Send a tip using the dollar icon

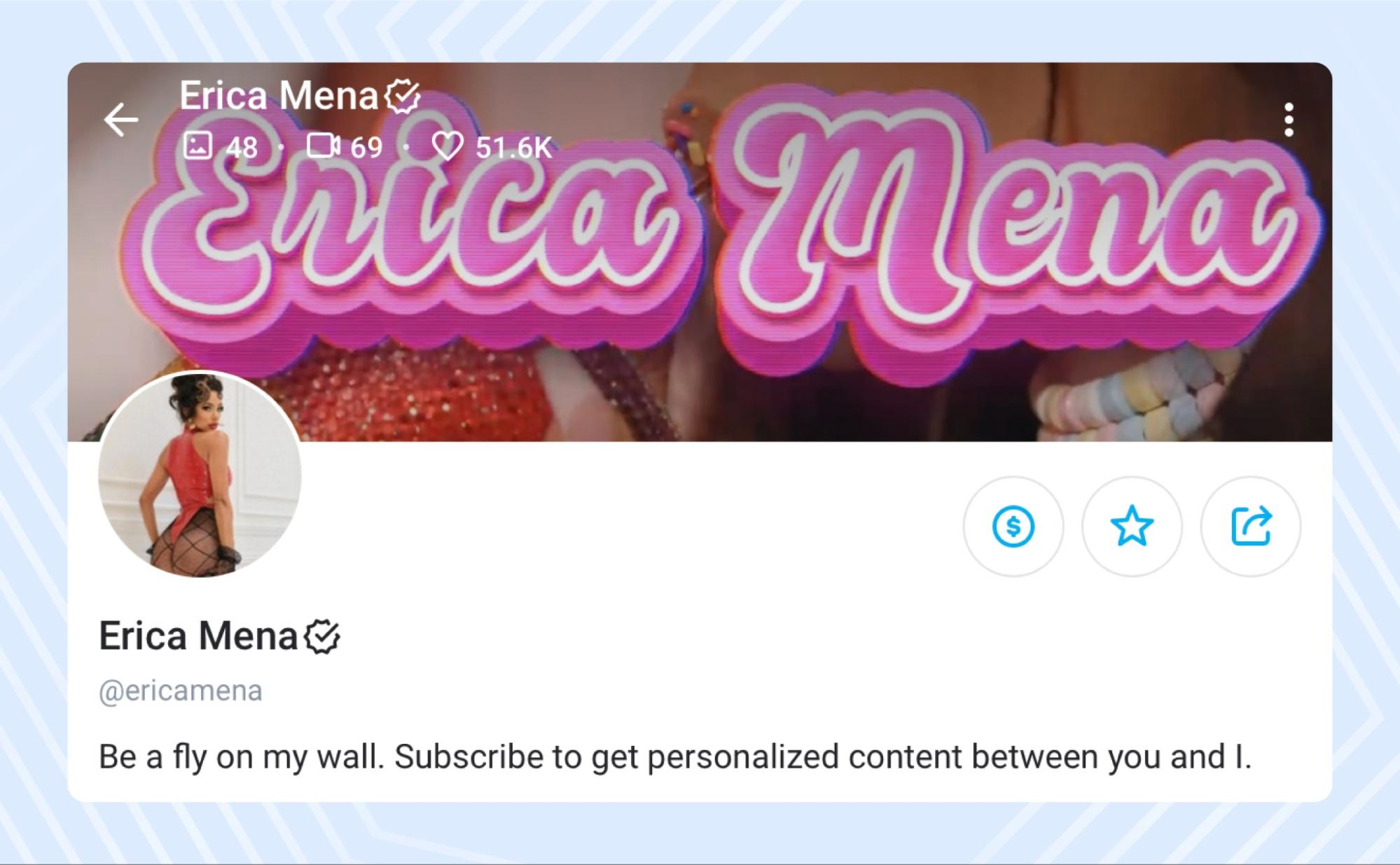(1013, 526)
